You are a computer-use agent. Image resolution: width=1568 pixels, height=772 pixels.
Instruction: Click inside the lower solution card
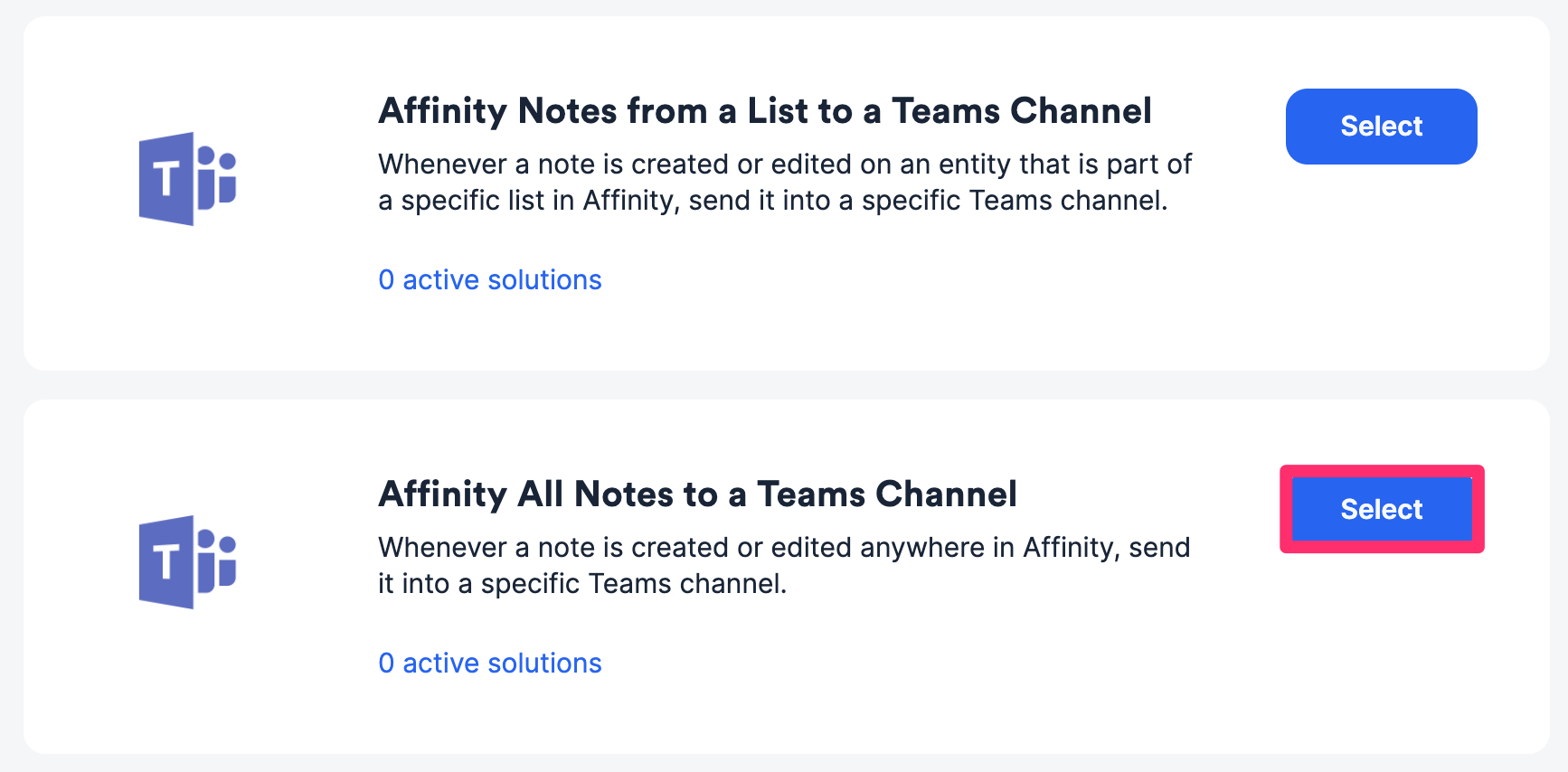pyautogui.click(x=784, y=579)
